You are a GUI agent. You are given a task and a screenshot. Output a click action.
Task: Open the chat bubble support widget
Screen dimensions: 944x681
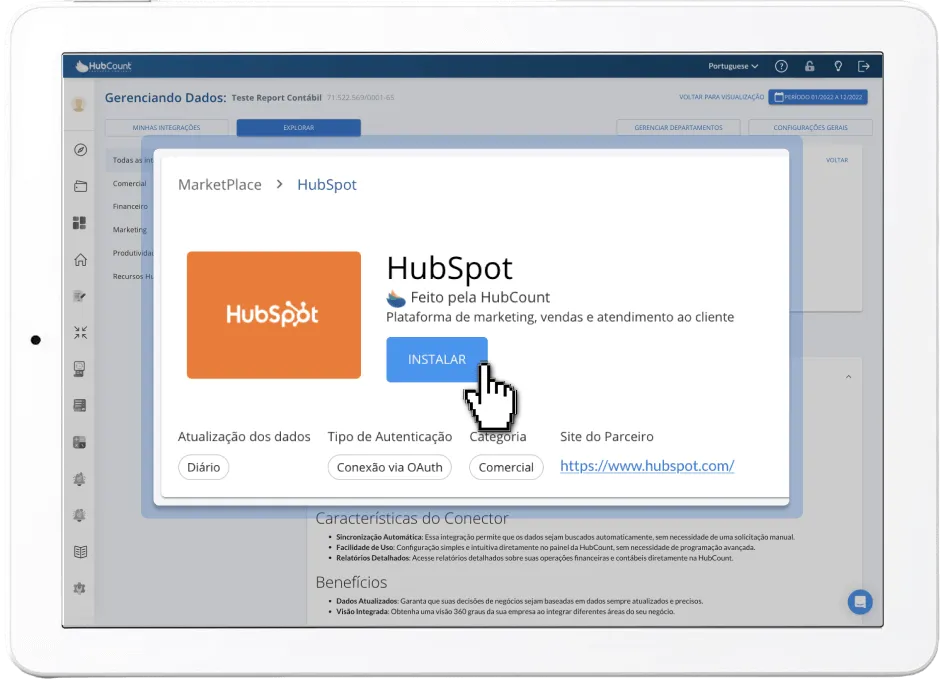(x=860, y=602)
